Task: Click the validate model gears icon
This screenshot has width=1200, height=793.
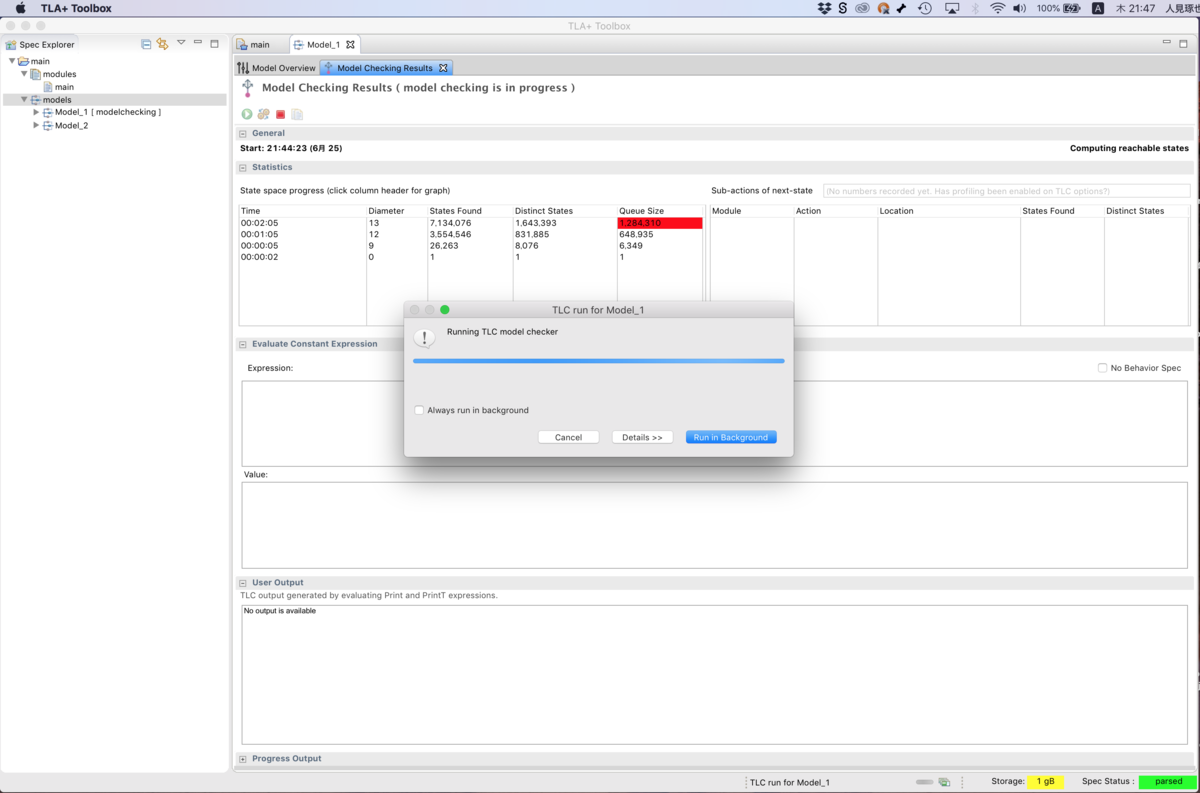Action: (264, 114)
